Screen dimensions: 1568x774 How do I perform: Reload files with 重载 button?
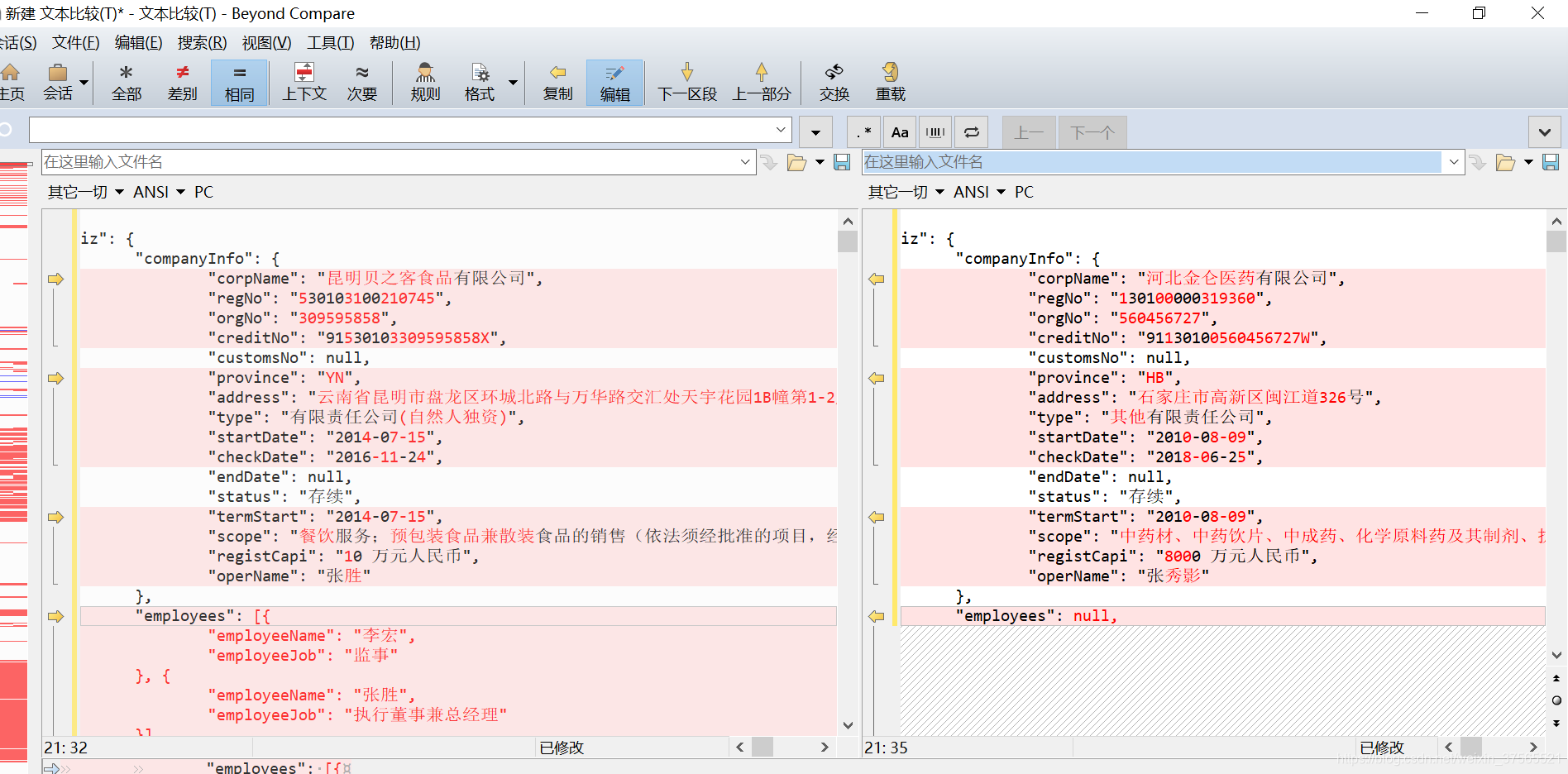pyautogui.click(x=891, y=83)
